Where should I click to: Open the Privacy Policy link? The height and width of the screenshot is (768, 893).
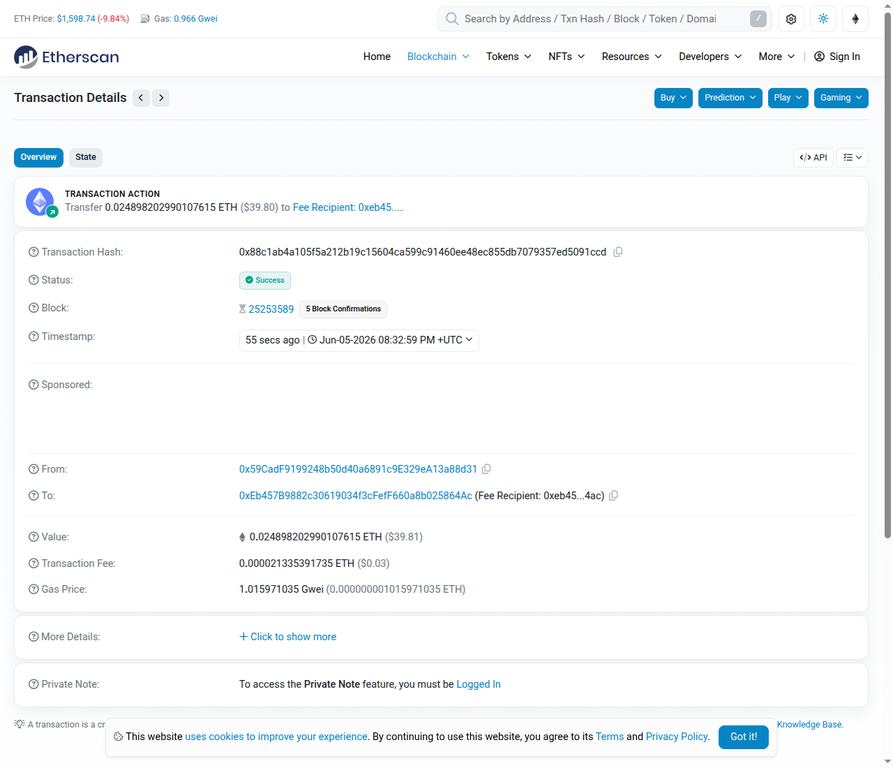pos(677,737)
